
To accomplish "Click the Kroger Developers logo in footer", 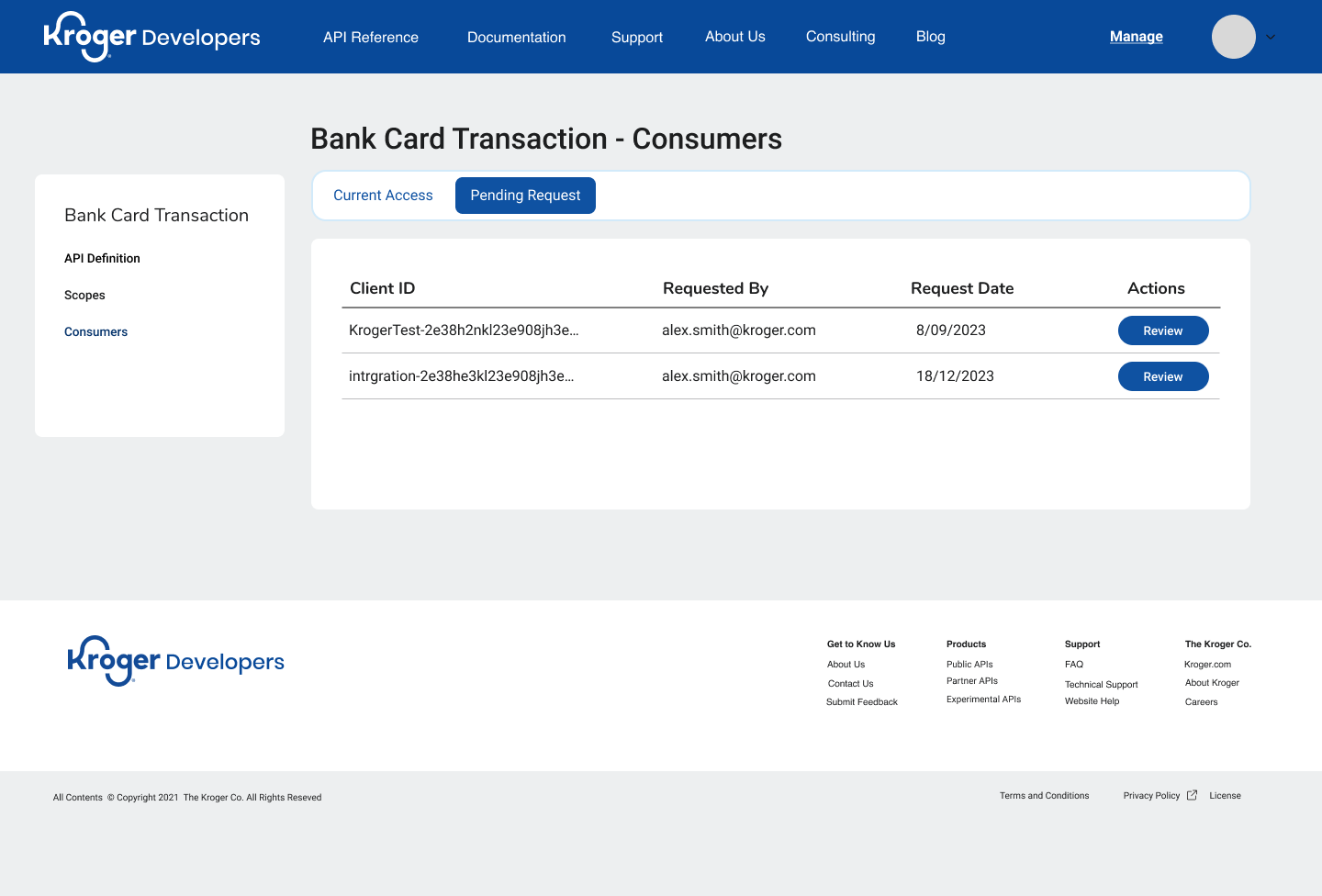I will click(x=176, y=661).
